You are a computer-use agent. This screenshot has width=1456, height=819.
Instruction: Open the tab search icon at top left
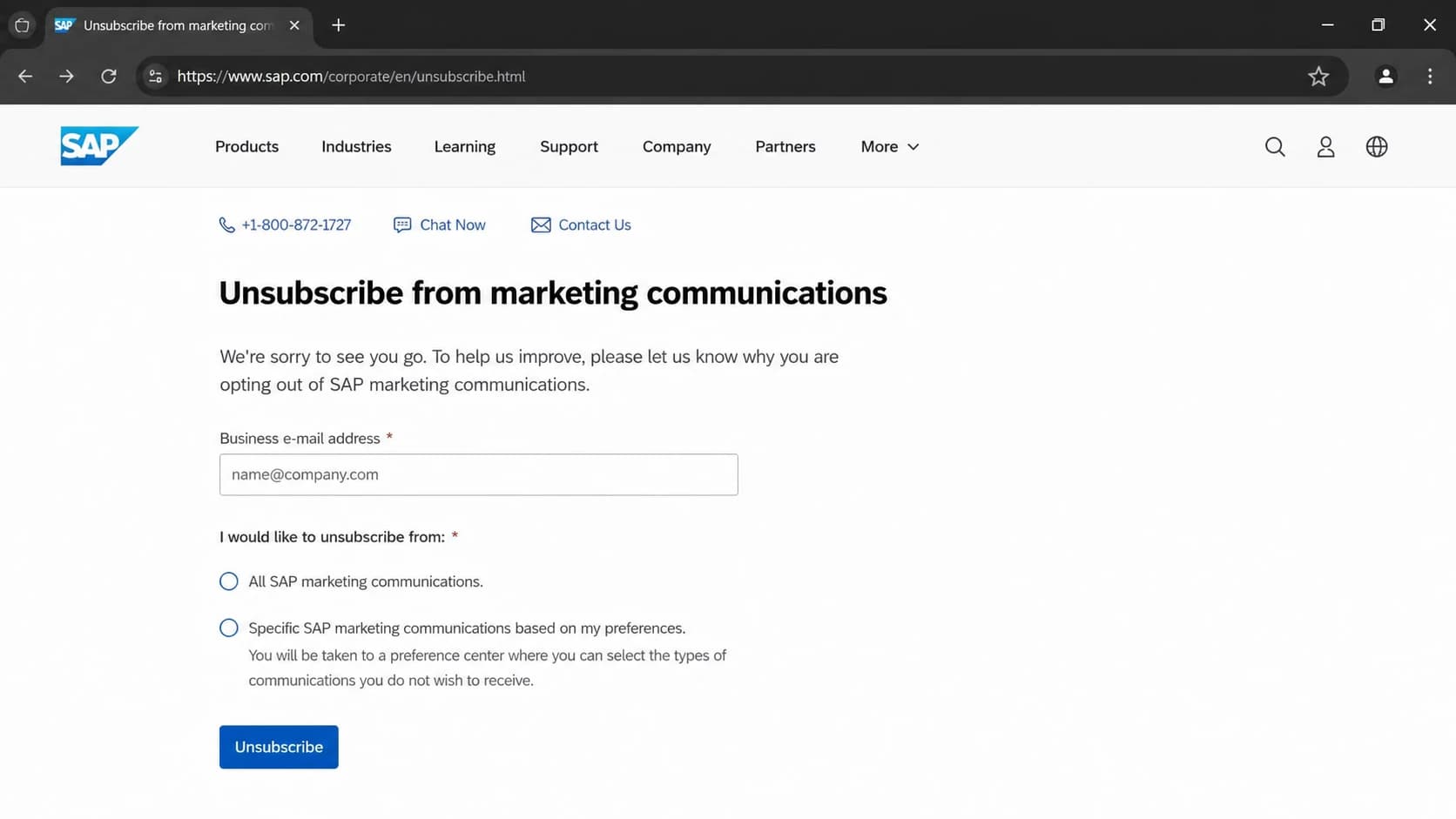click(22, 25)
